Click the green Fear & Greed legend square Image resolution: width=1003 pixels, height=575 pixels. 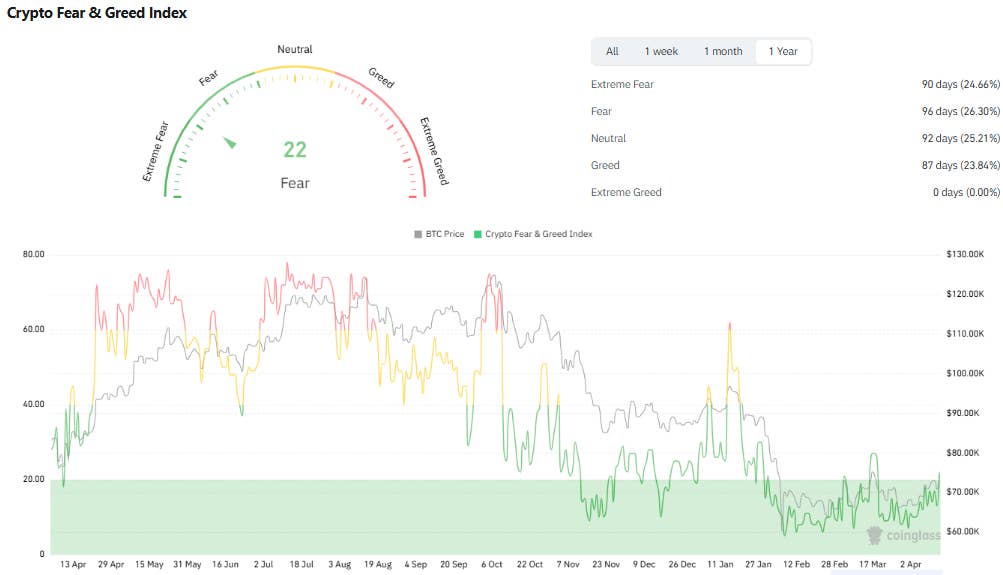[x=478, y=234]
